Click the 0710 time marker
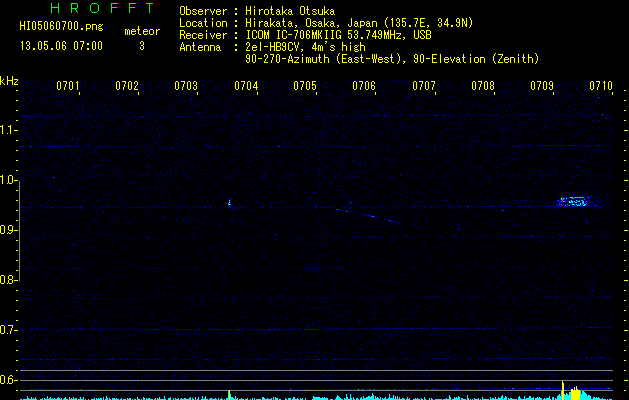The height and width of the screenshot is (400, 629). point(601,86)
